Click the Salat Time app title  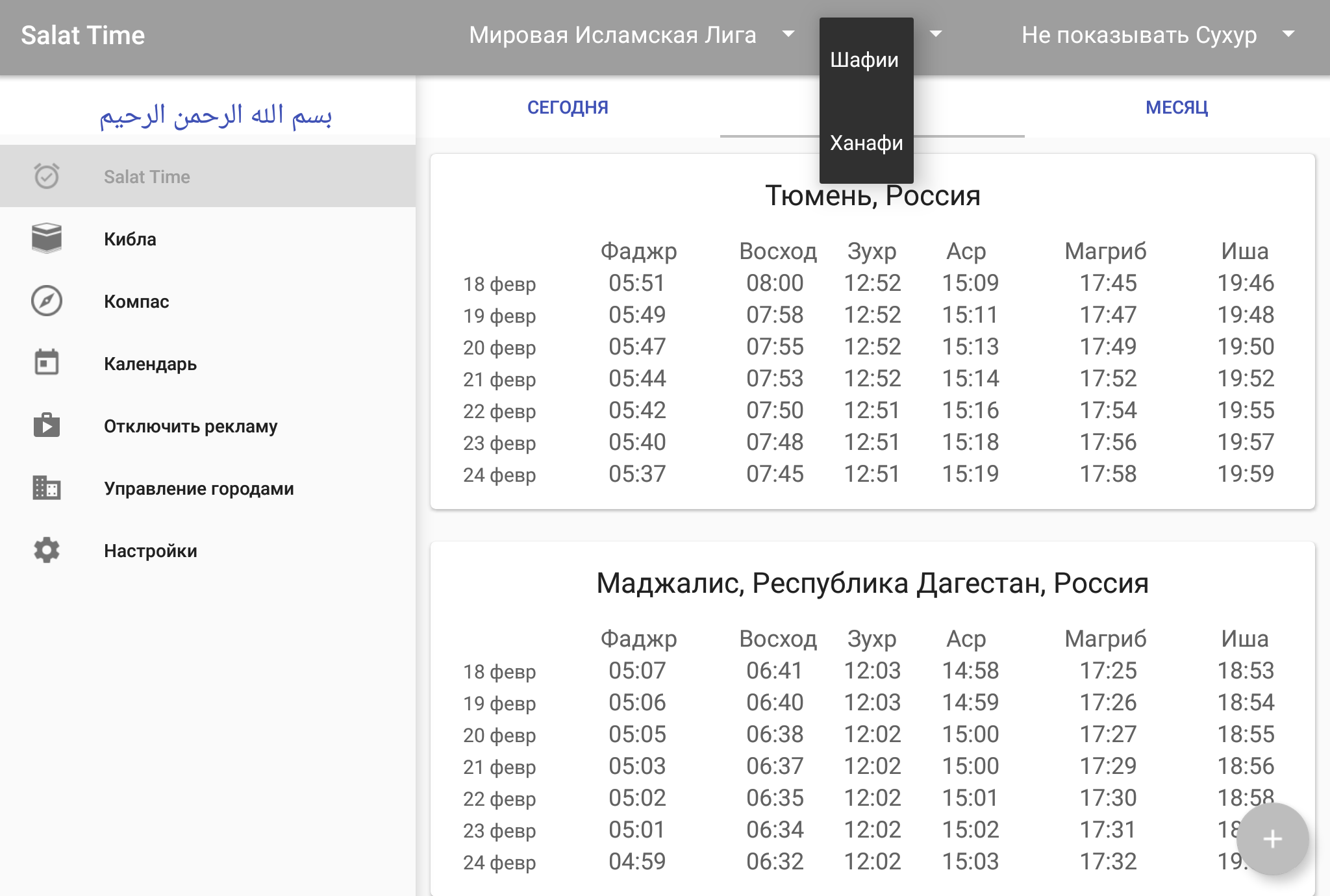click(82, 35)
